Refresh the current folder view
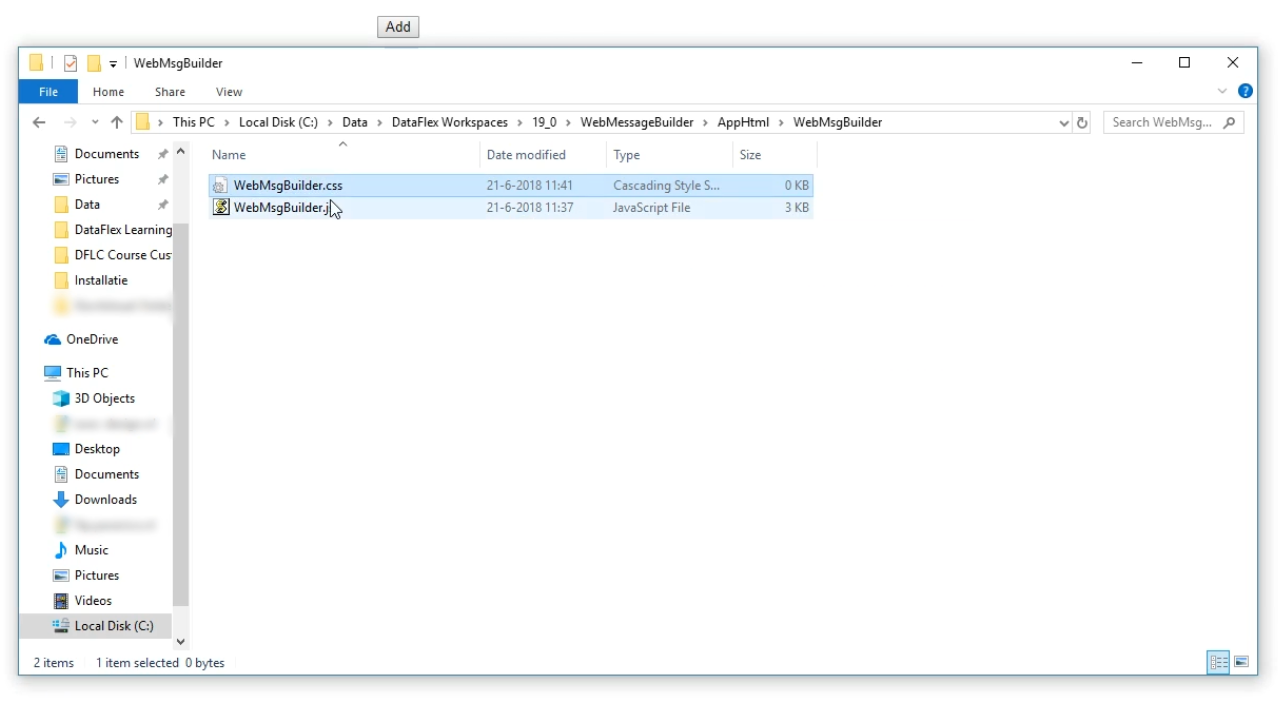Screen dimensions: 1280x720 (1082, 123)
